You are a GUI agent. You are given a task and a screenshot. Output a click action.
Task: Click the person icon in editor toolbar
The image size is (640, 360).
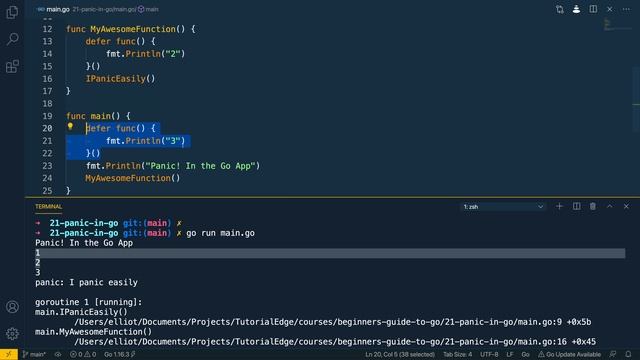tap(576, 9)
